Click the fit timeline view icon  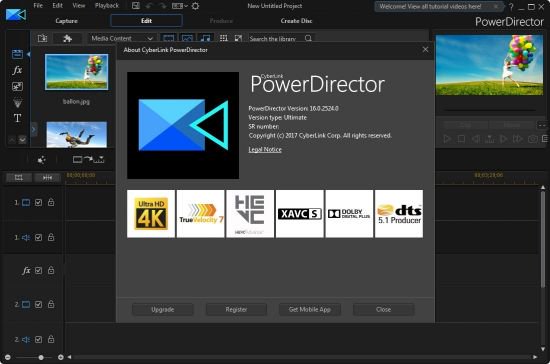(19, 178)
